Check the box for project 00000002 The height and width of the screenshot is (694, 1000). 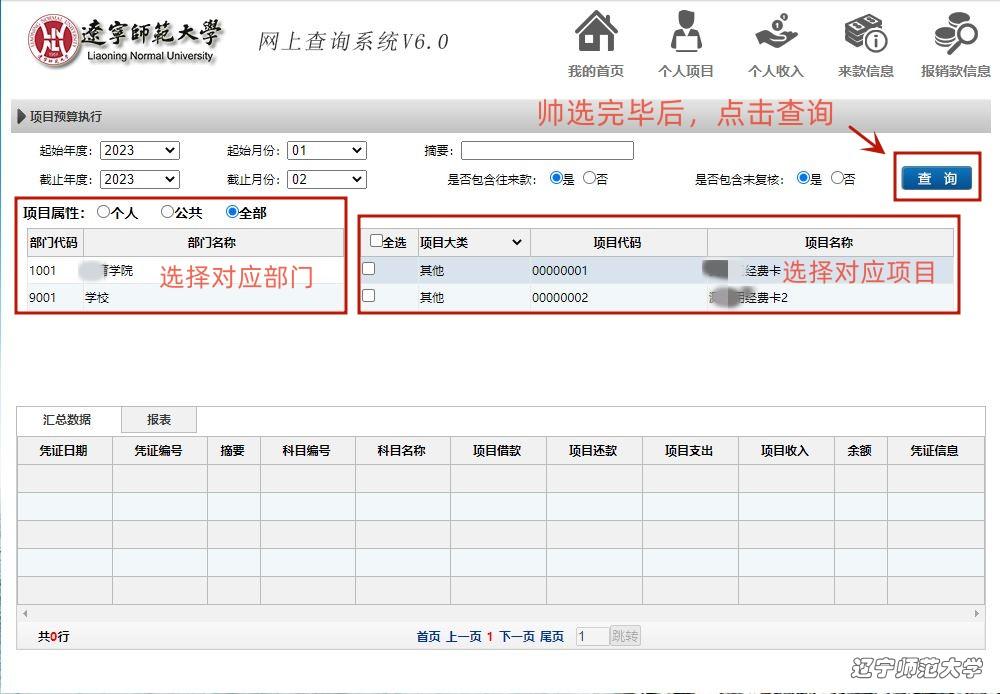[x=369, y=296]
